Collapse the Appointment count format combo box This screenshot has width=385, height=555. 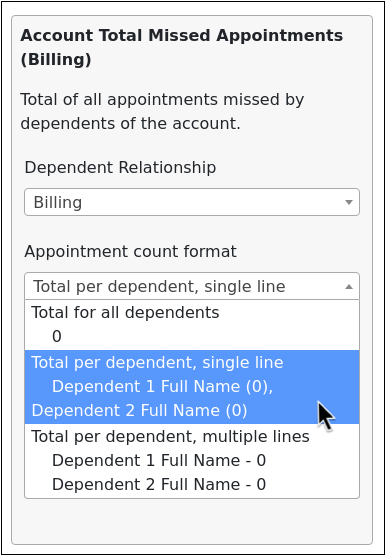(x=192, y=286)
